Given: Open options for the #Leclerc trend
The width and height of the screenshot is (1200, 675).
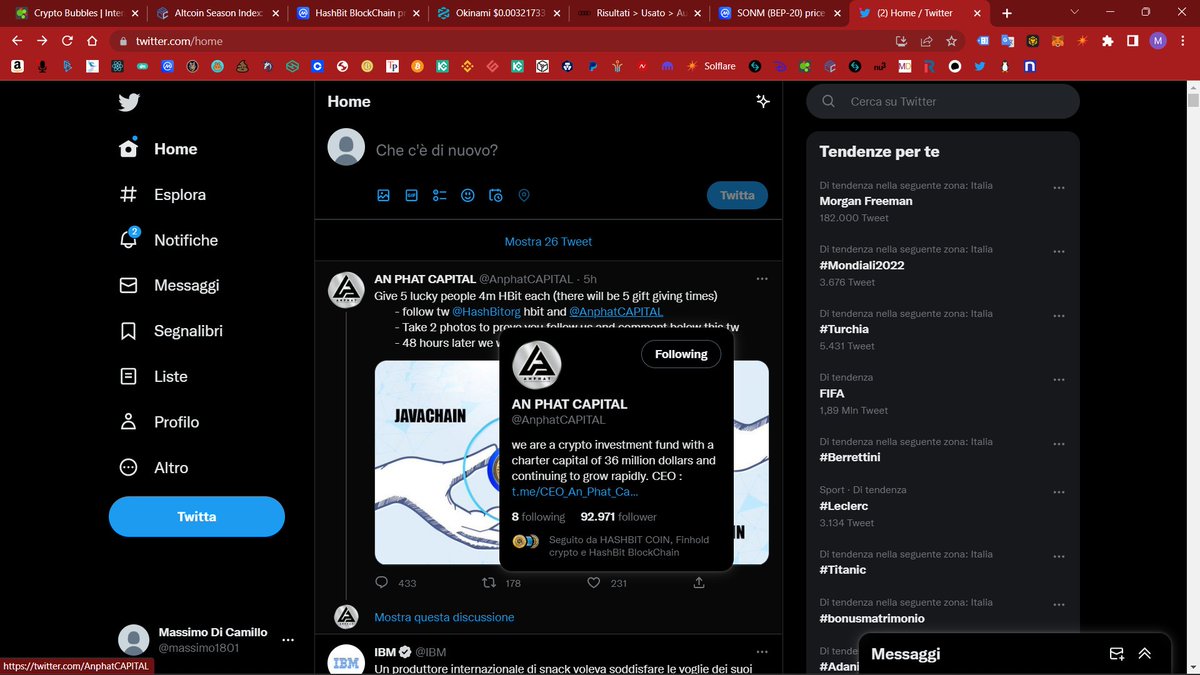Looking at the screenshot, I should [1059, 492].
